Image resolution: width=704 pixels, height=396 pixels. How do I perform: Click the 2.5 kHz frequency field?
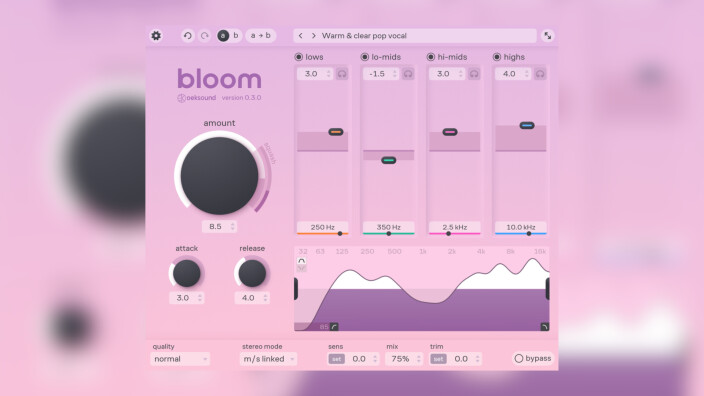(x=454, y=227)
